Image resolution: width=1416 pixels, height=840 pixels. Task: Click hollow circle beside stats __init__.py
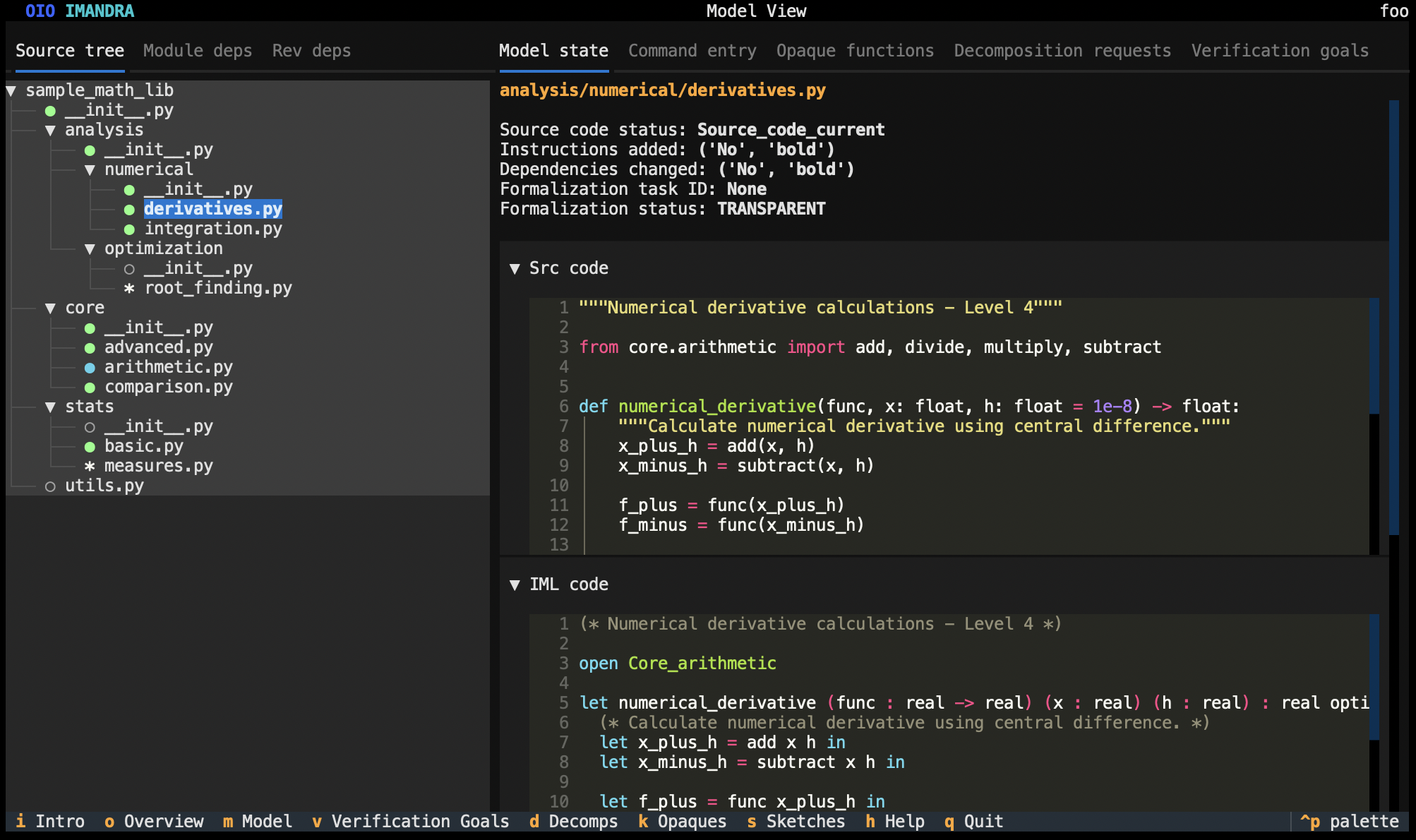(x=90, y=427)
